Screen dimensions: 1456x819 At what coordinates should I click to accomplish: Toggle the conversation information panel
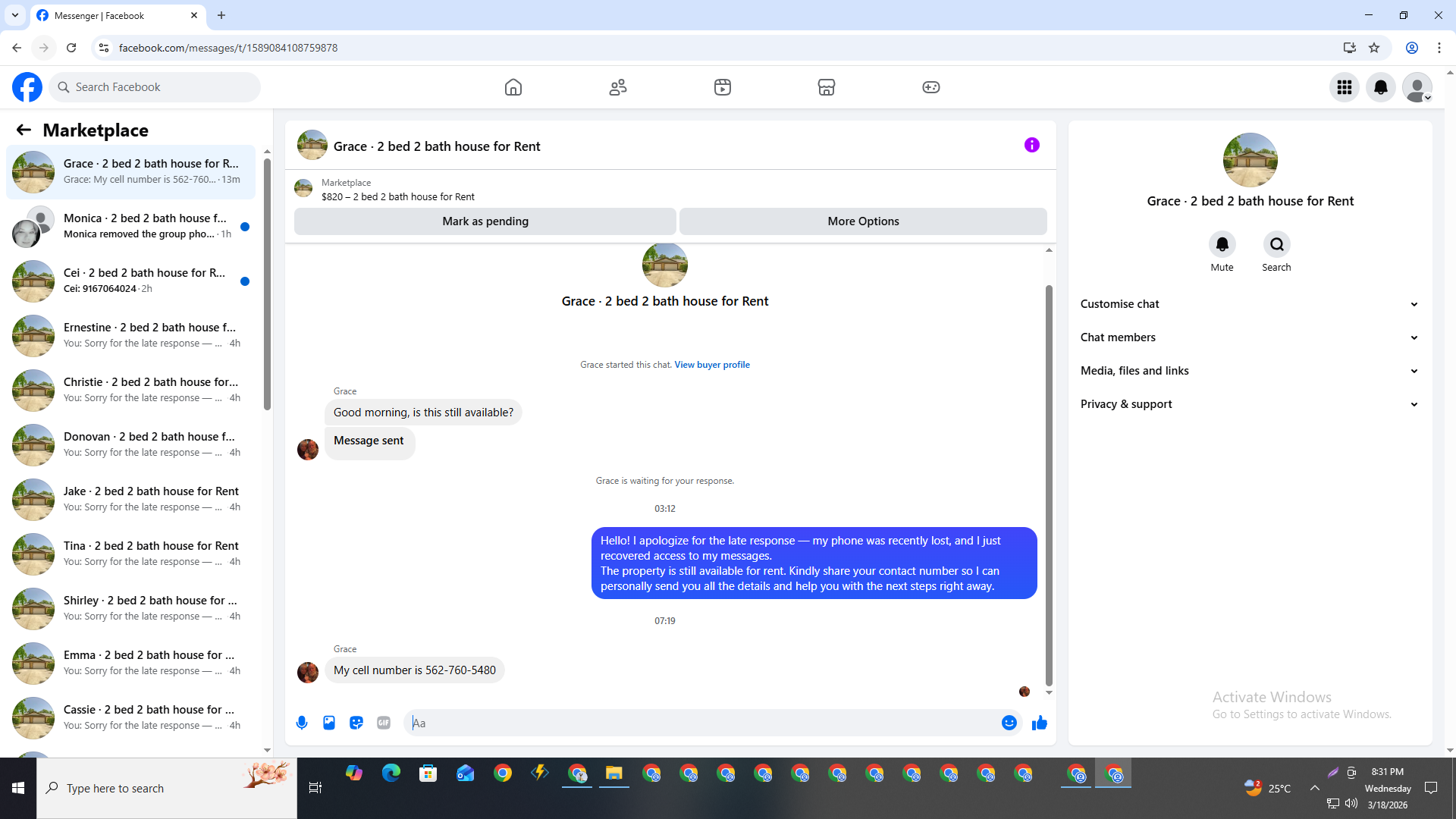tap(1031, 145)
